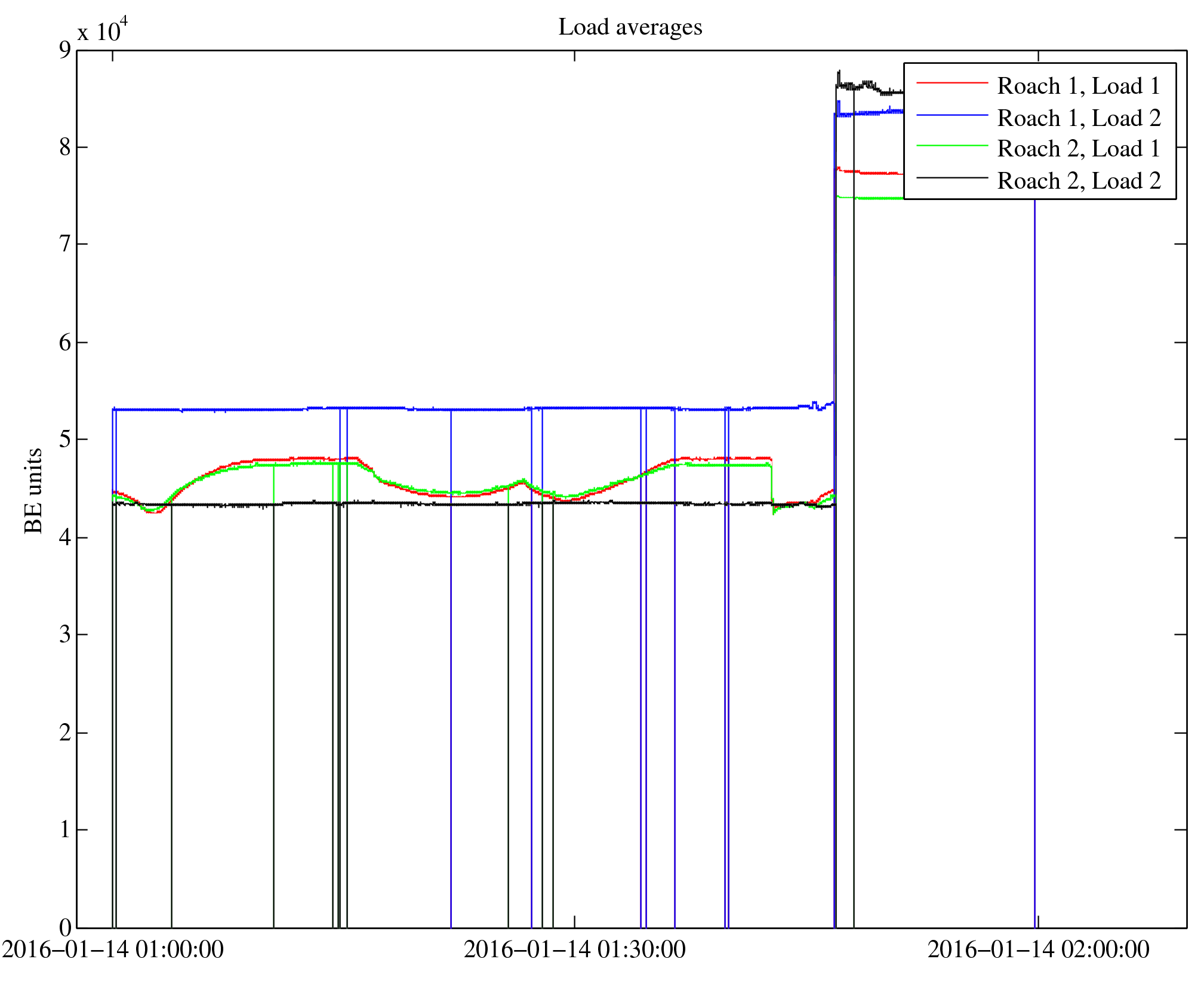
Task: Click the x 10^4 axis exponent label
Action: [x=103, y=29]
